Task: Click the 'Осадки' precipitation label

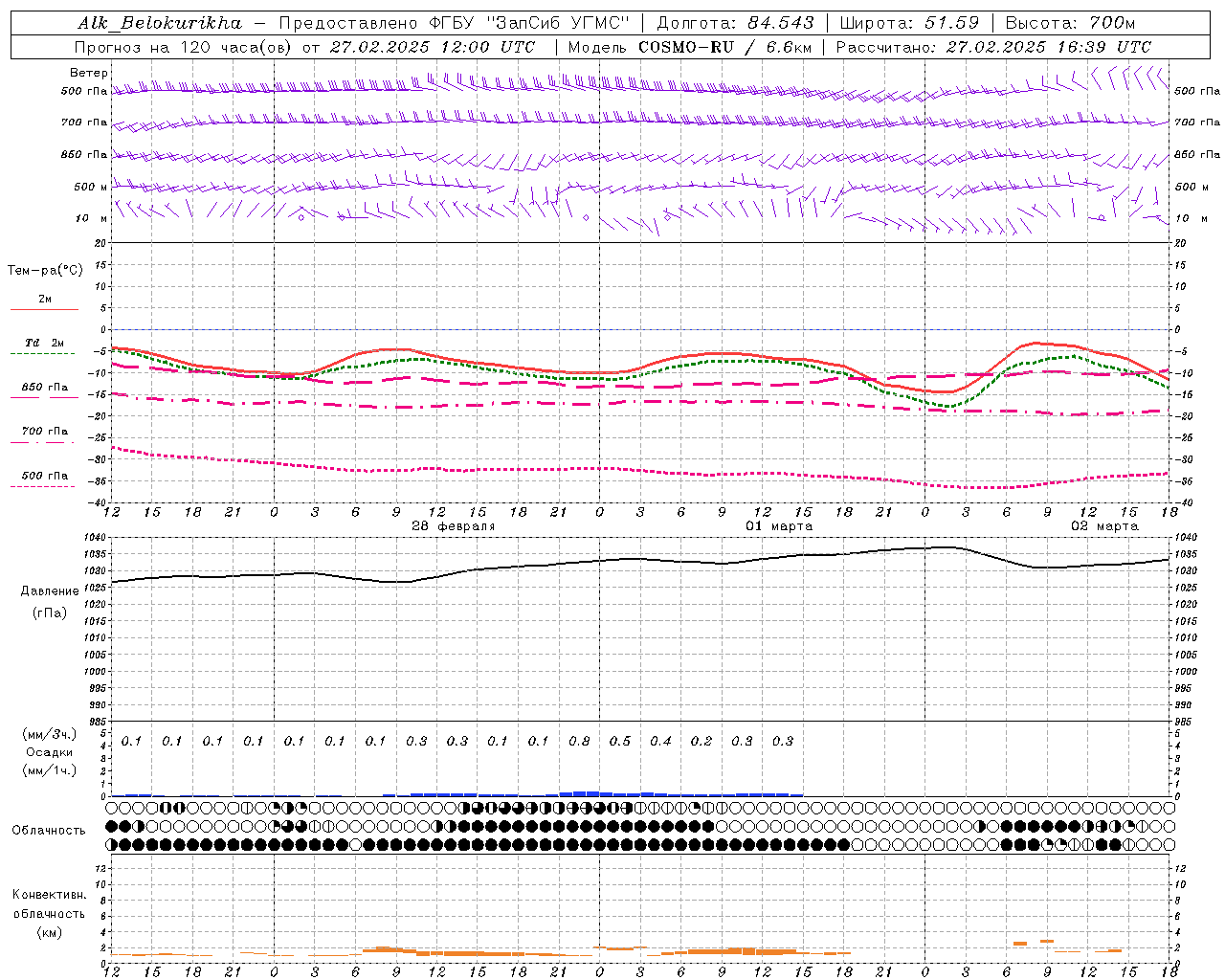Action: pyautogui.click(x=50, y=752)
